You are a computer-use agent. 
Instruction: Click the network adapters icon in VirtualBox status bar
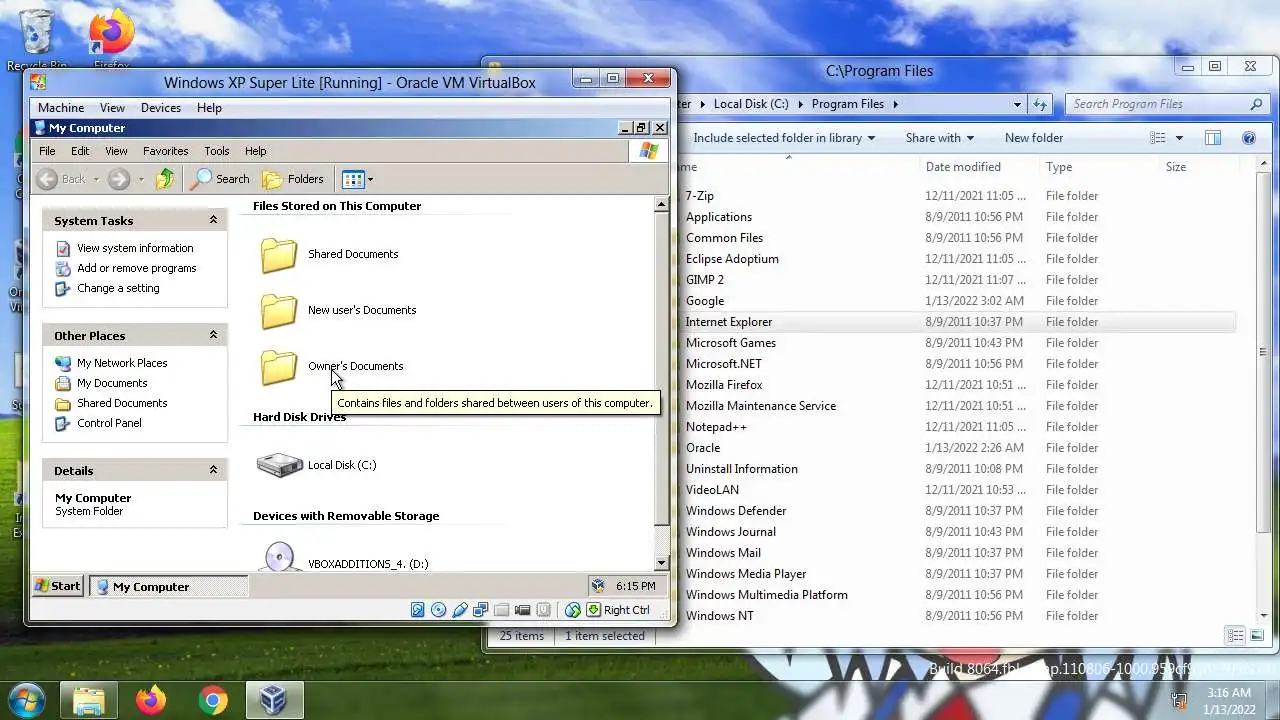480,610
